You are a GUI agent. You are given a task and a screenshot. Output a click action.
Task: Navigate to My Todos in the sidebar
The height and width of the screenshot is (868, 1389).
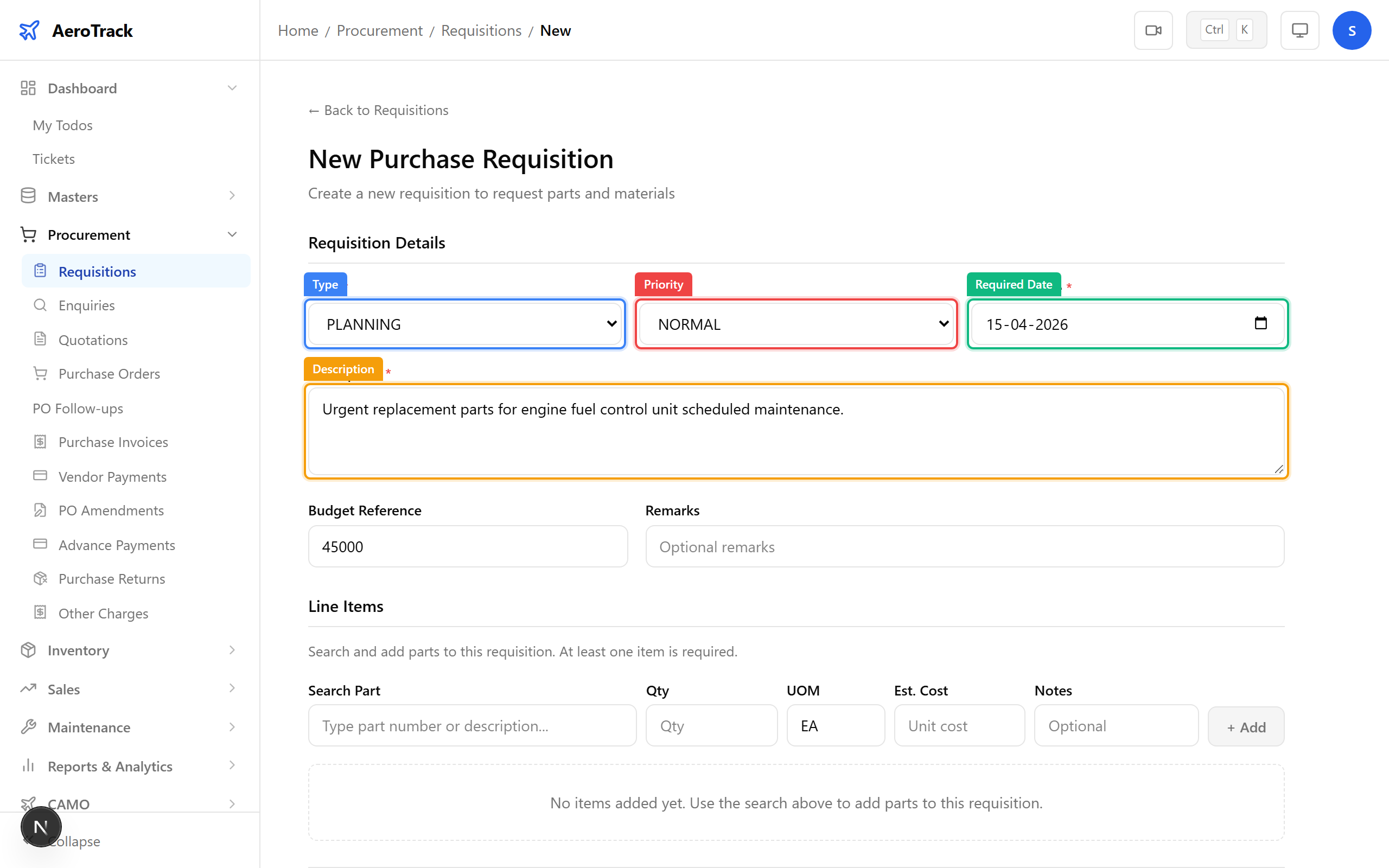pos(62,125)
